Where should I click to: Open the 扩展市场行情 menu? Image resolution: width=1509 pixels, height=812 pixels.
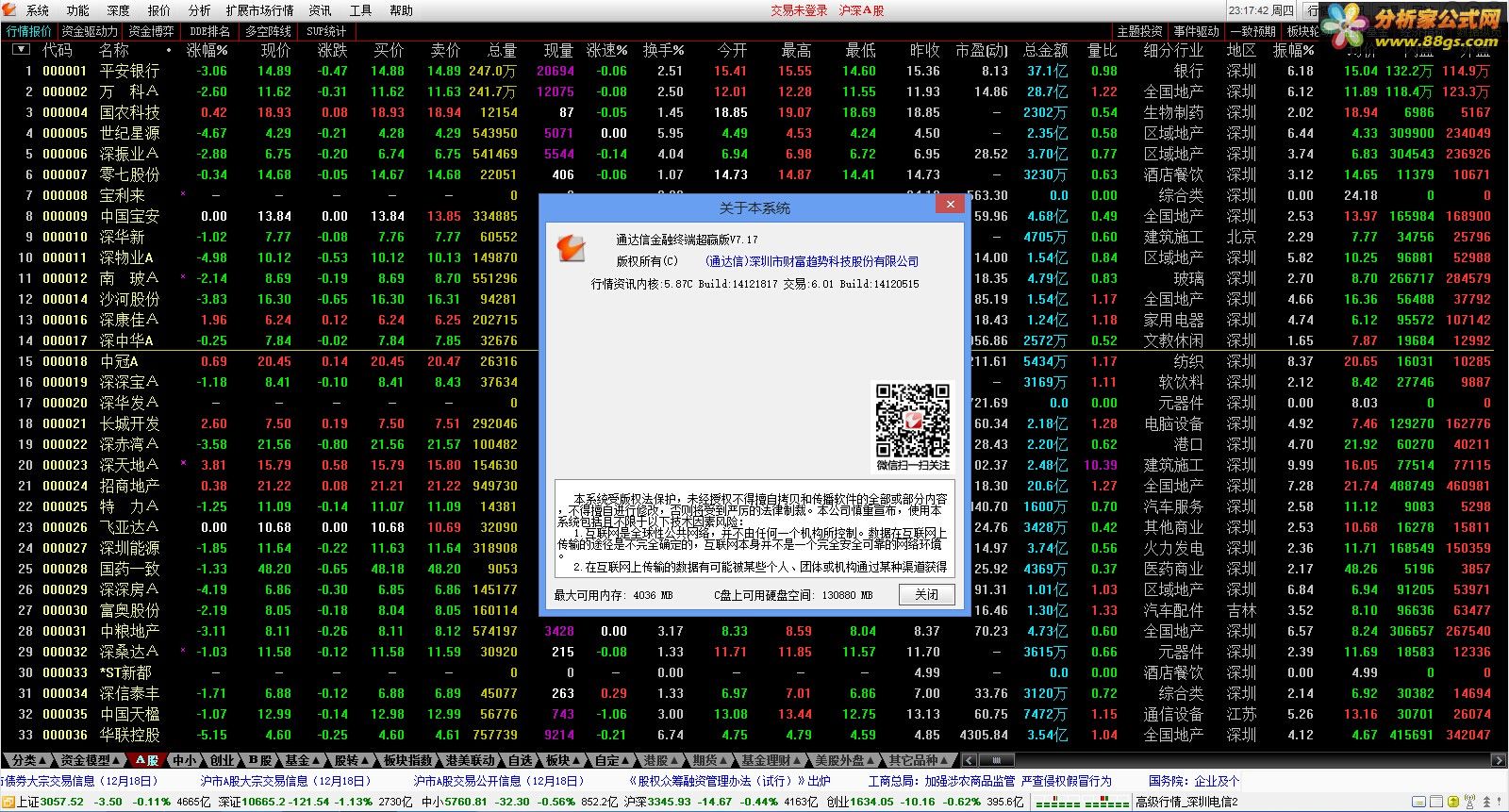(259, 10)
